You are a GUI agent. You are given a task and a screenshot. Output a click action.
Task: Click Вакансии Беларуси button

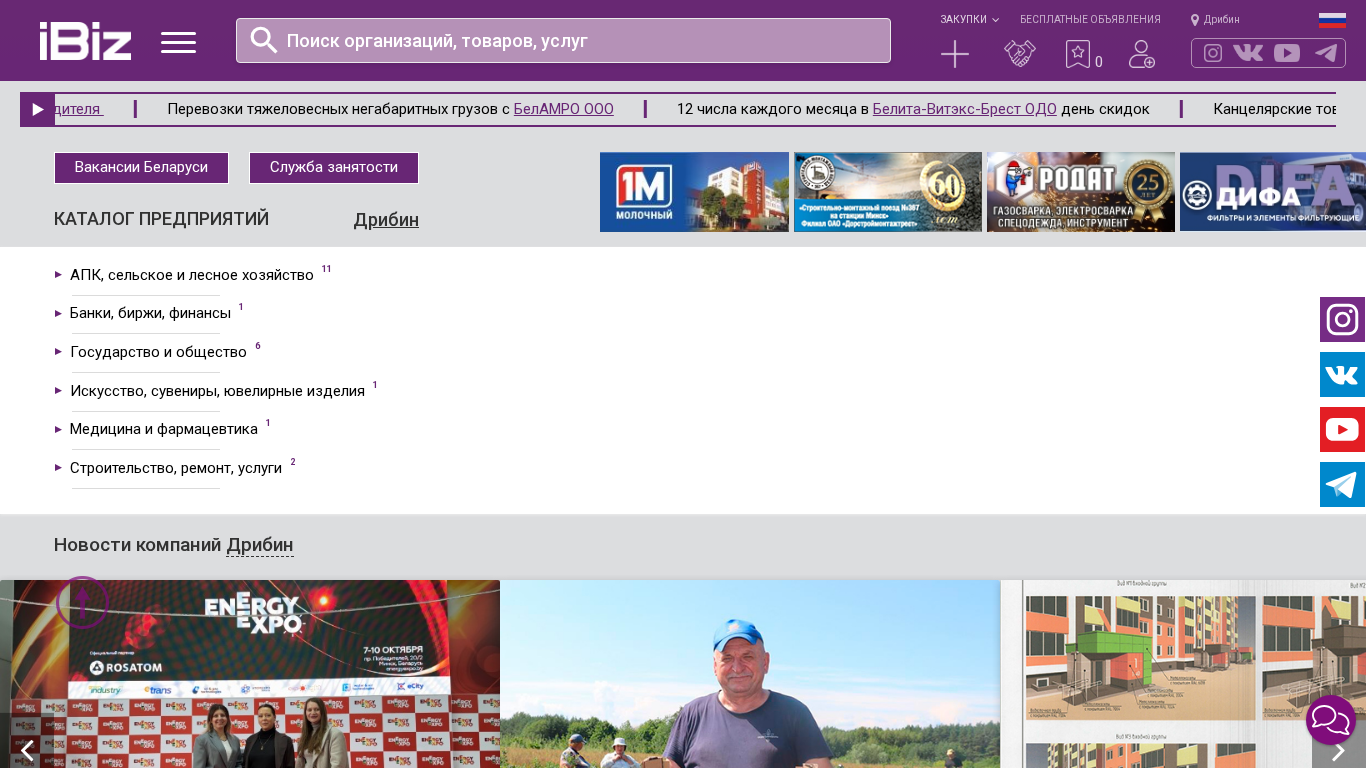(141, 168)
